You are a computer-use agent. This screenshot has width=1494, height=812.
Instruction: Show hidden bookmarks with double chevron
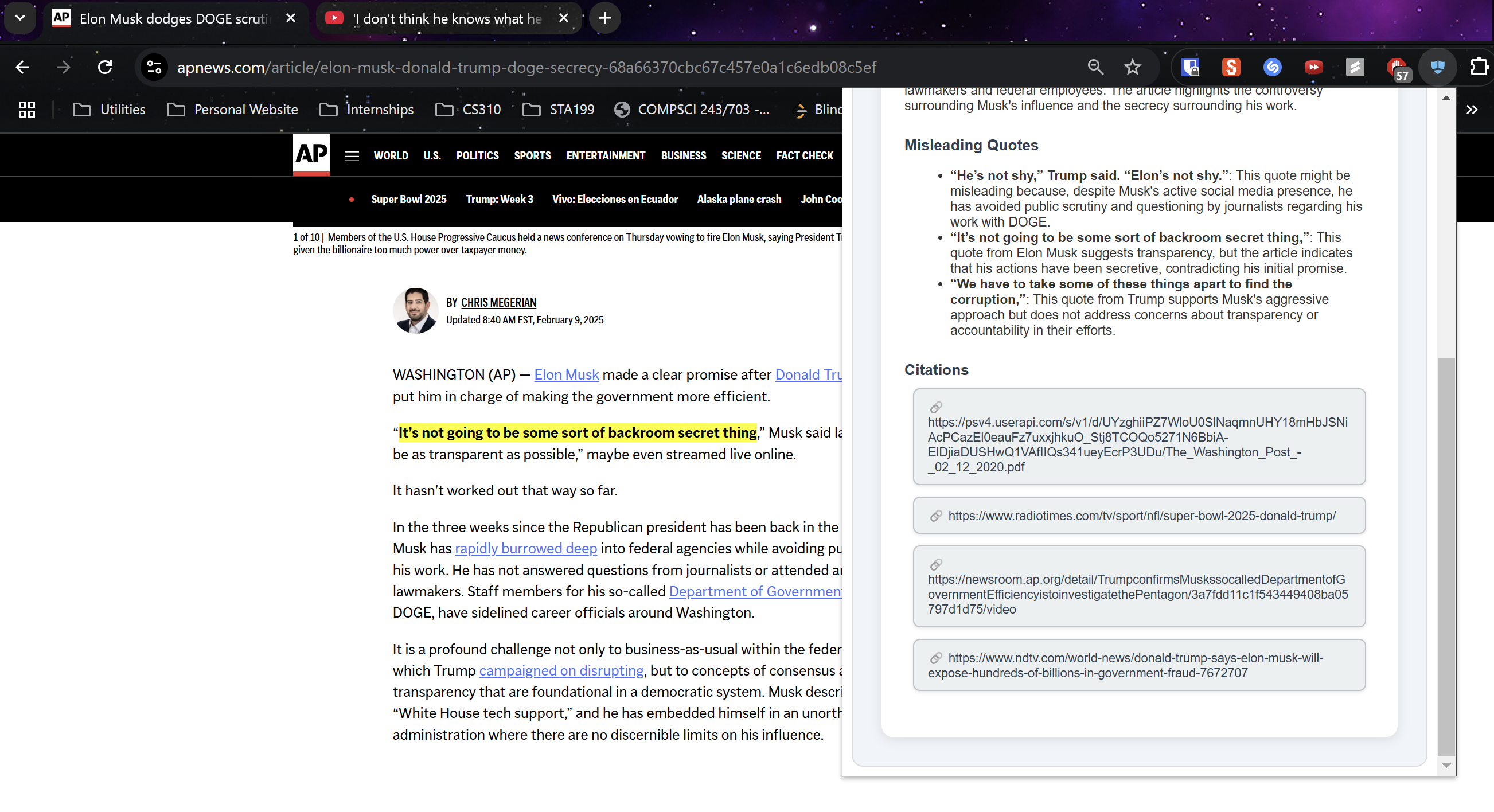click(1472, 110)
